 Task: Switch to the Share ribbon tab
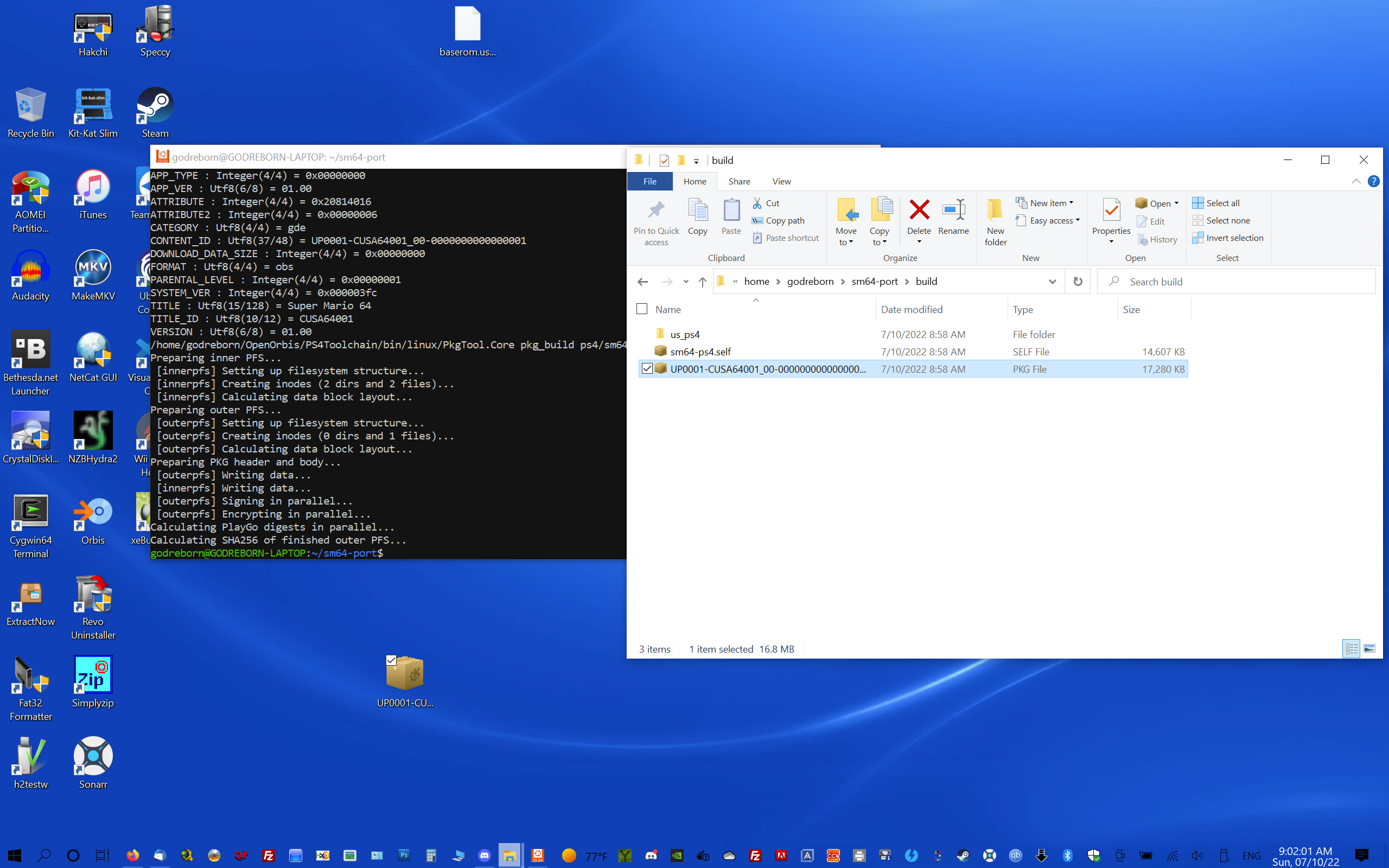(x=740, y=181)
